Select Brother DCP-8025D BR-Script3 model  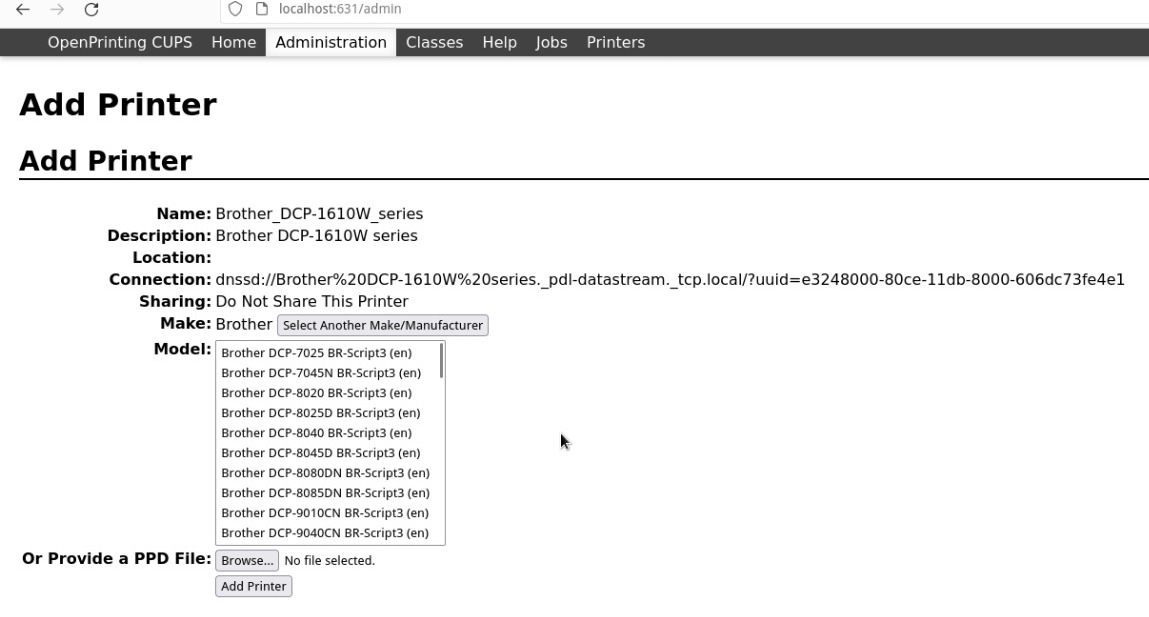click(x=328, y=413)
